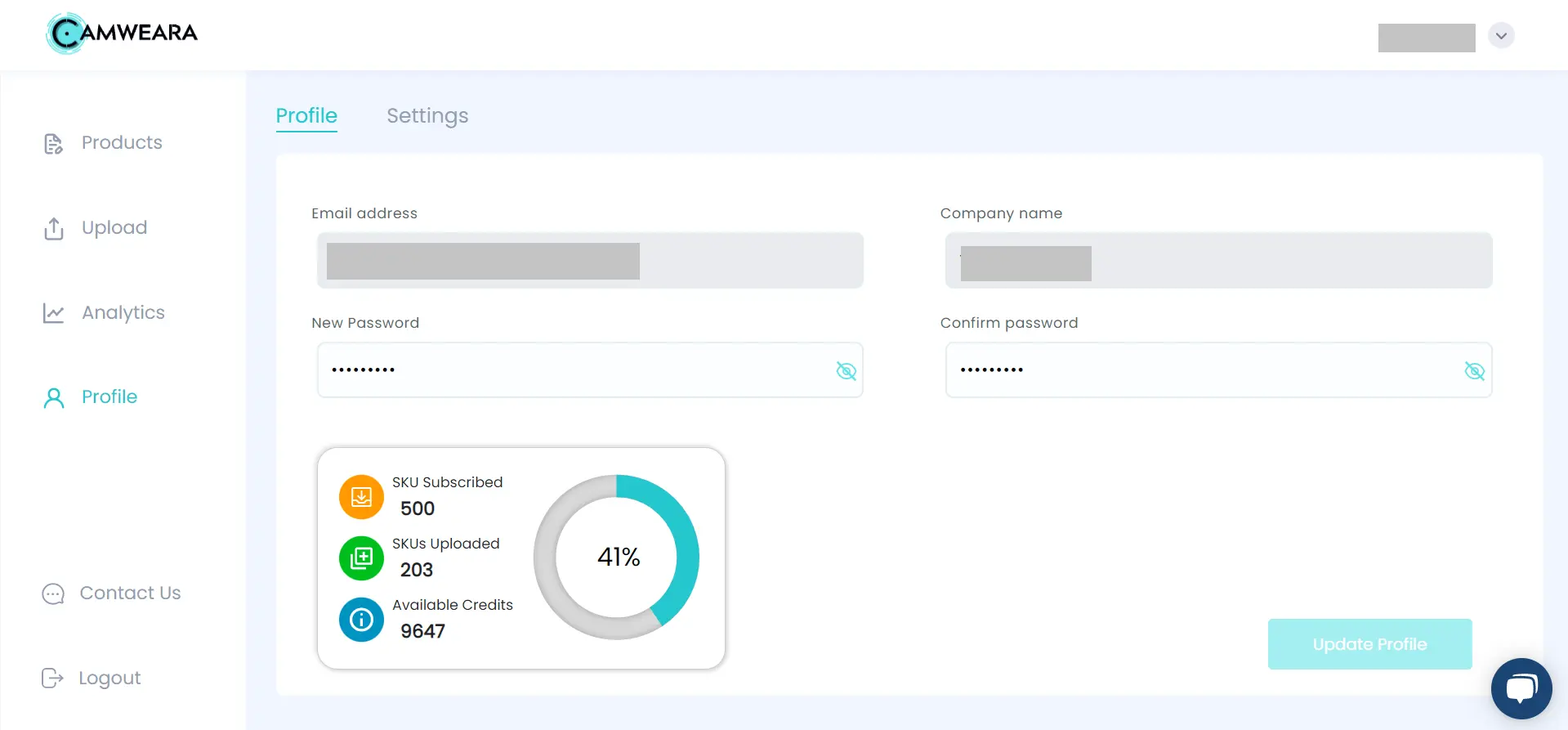The height and width of the screenshot is (730, 1568).
Task: Click the SKU Subscribed value 500
Action: [x=418, y=508]
